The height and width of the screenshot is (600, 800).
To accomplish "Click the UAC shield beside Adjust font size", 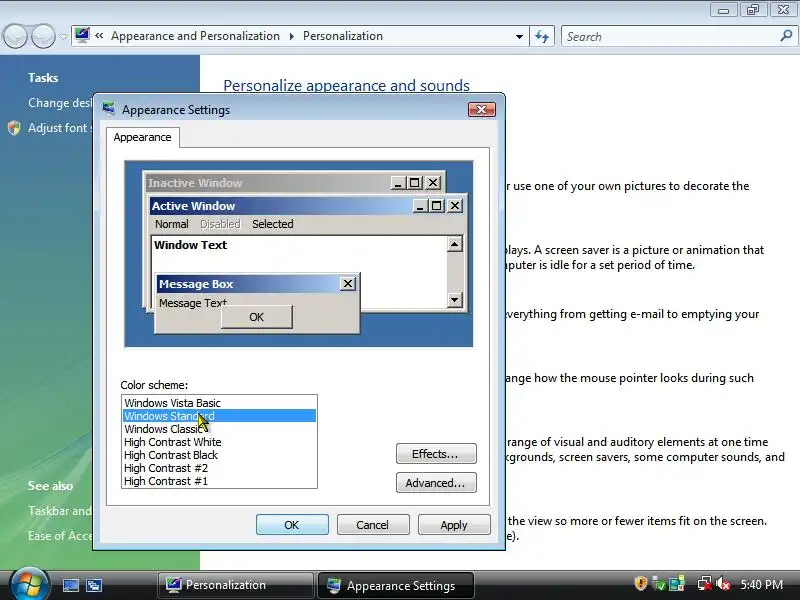I will [14, 128].
